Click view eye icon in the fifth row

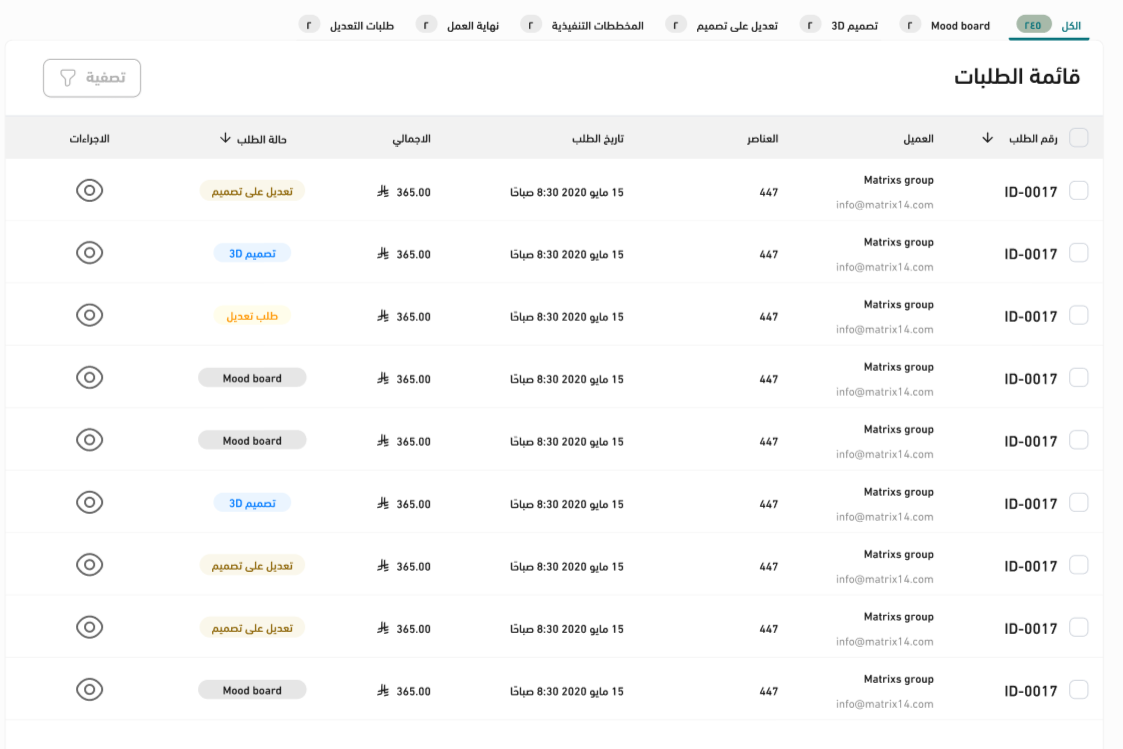pyautogui.click(x=90, y=440)
